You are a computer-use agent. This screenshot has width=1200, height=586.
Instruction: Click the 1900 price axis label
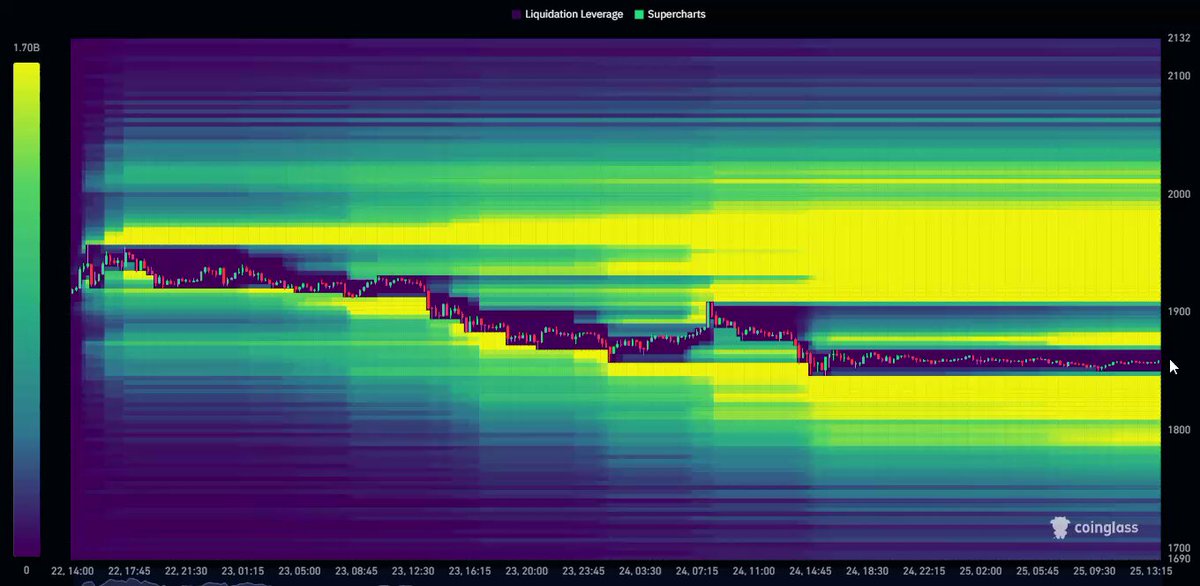[x=1177, y=312]
